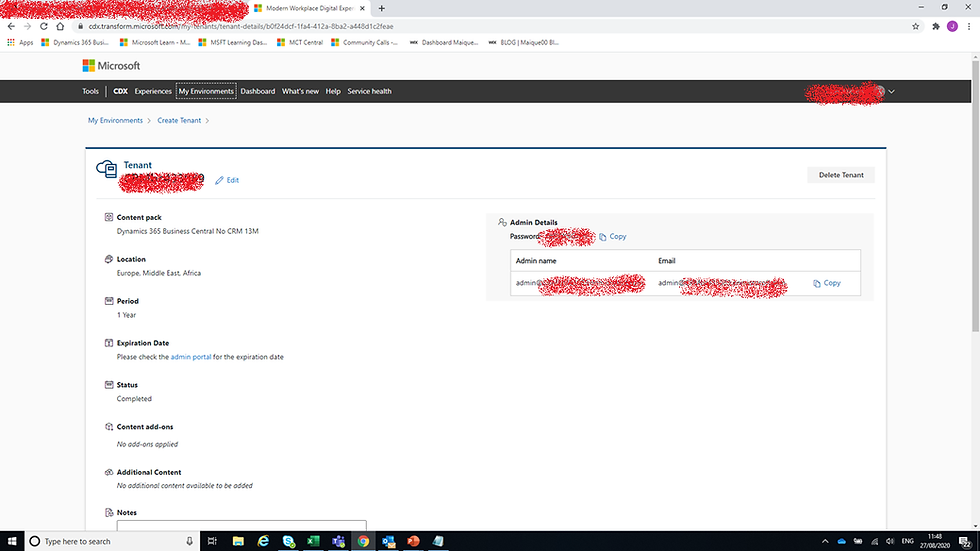Click the Location globe icon

[109, 259]
